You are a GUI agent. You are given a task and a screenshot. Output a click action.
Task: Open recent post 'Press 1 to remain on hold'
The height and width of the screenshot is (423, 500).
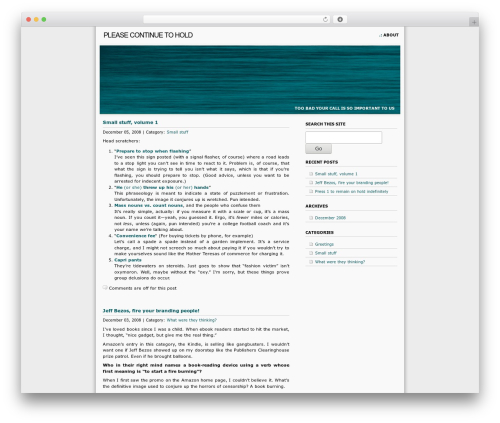tap(351, 191)
